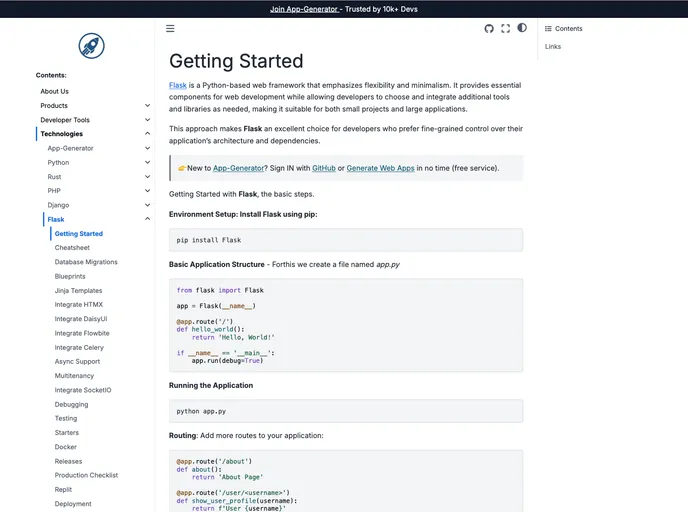The width and height of the screenshot is (688, 512).
Task: Open the Docker page
Action: coord(65,447)
